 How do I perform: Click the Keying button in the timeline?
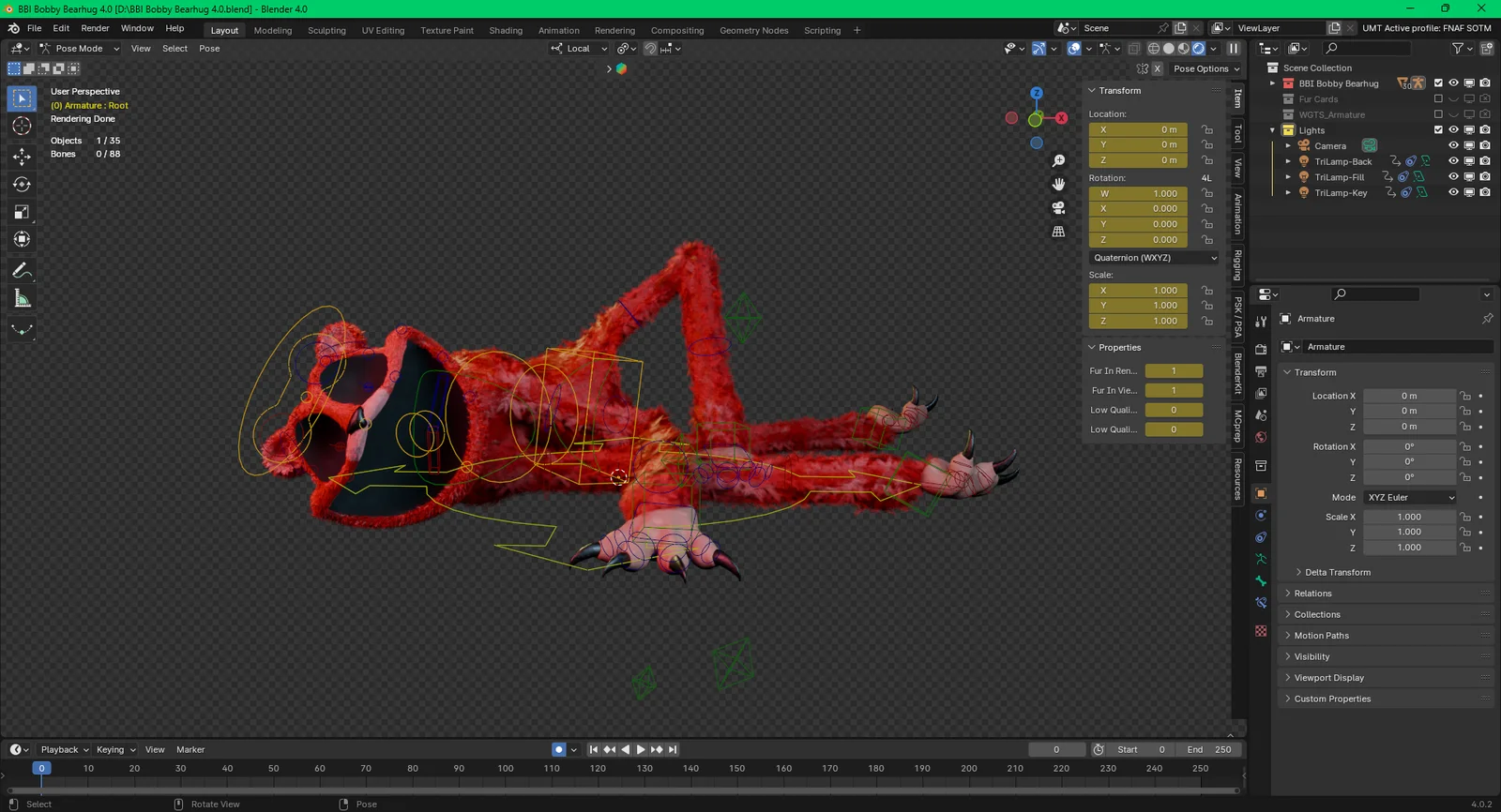coord(115,749)
